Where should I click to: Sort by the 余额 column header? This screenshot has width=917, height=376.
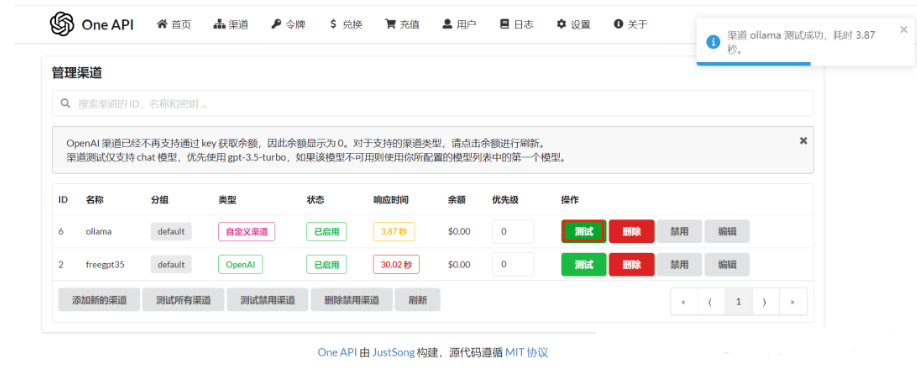pyautogui.click(x=457, y=199)
